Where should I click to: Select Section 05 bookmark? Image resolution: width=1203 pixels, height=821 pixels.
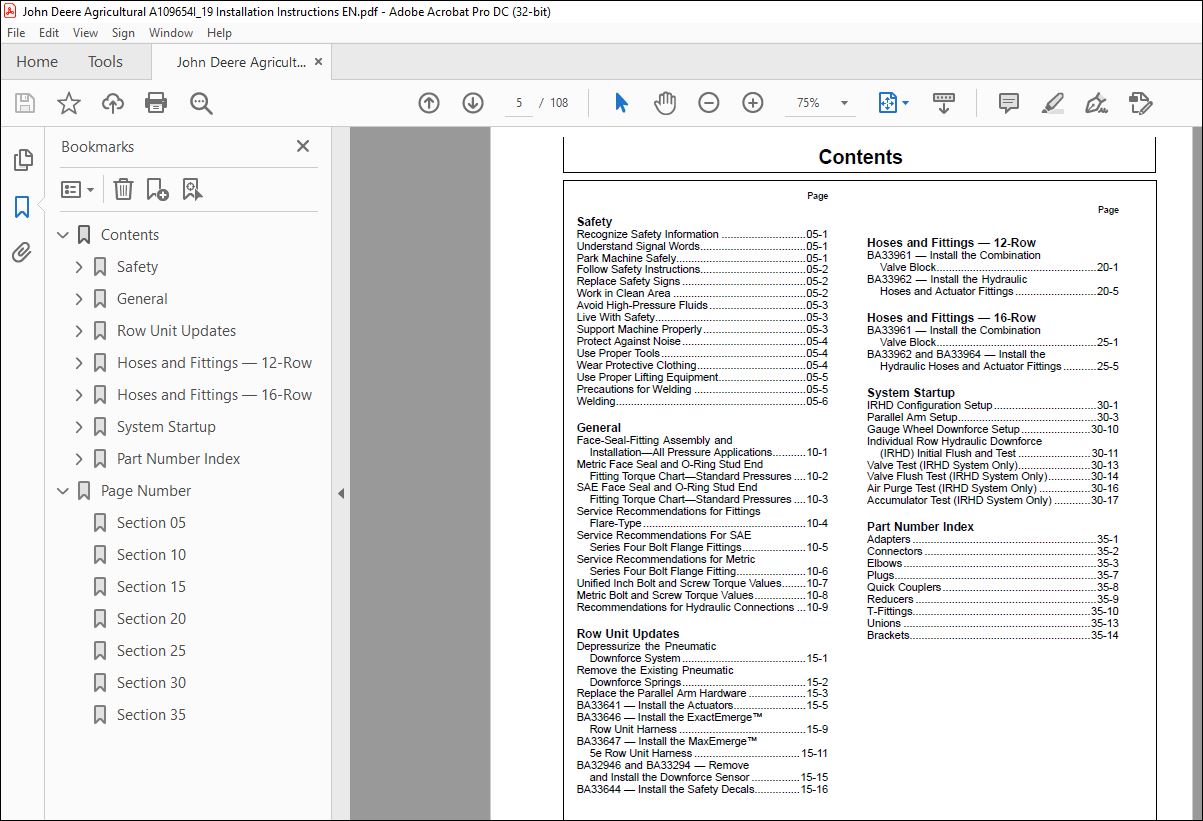click(151, 523)
